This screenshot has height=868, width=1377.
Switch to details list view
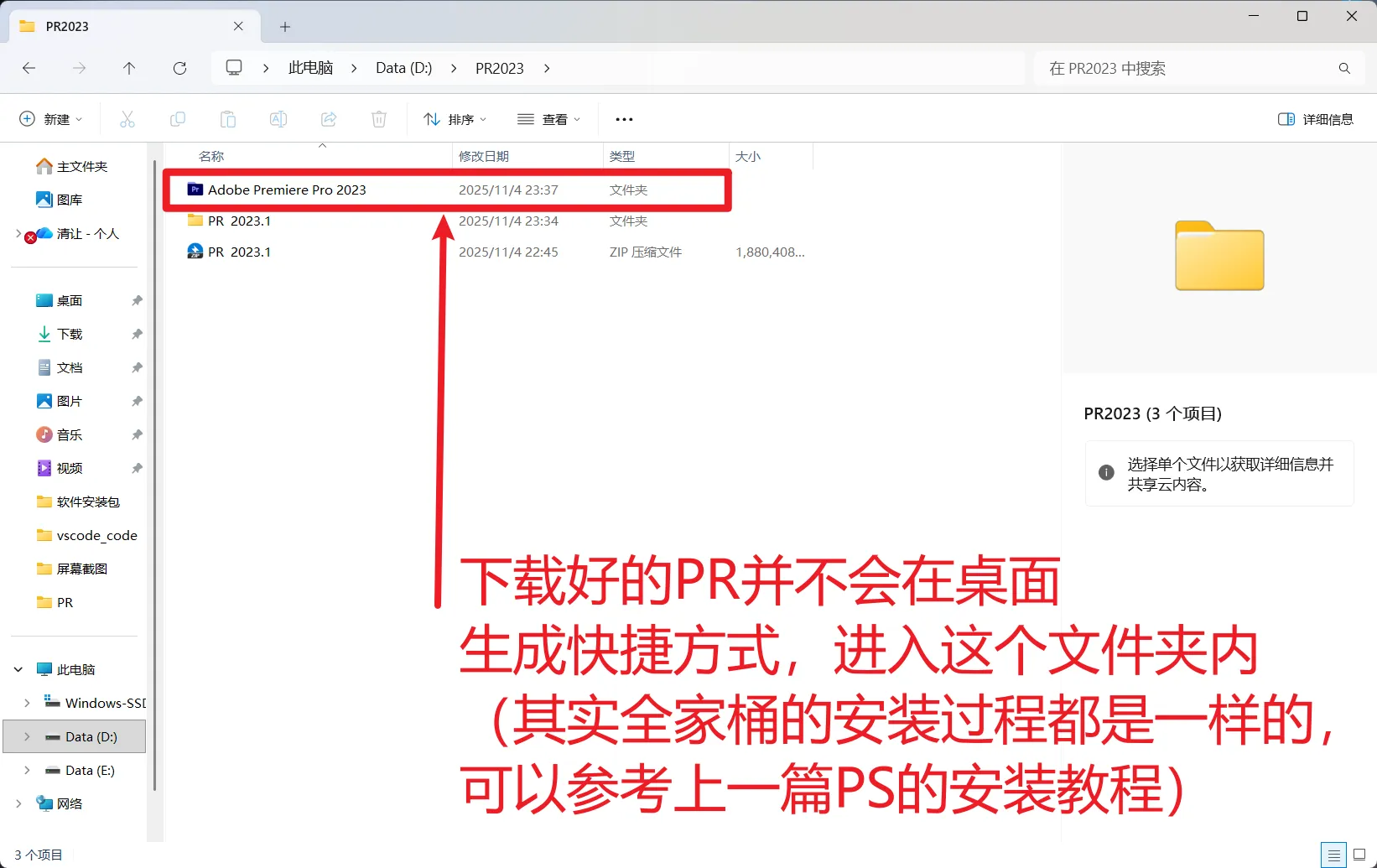(x=1333, y=855)
